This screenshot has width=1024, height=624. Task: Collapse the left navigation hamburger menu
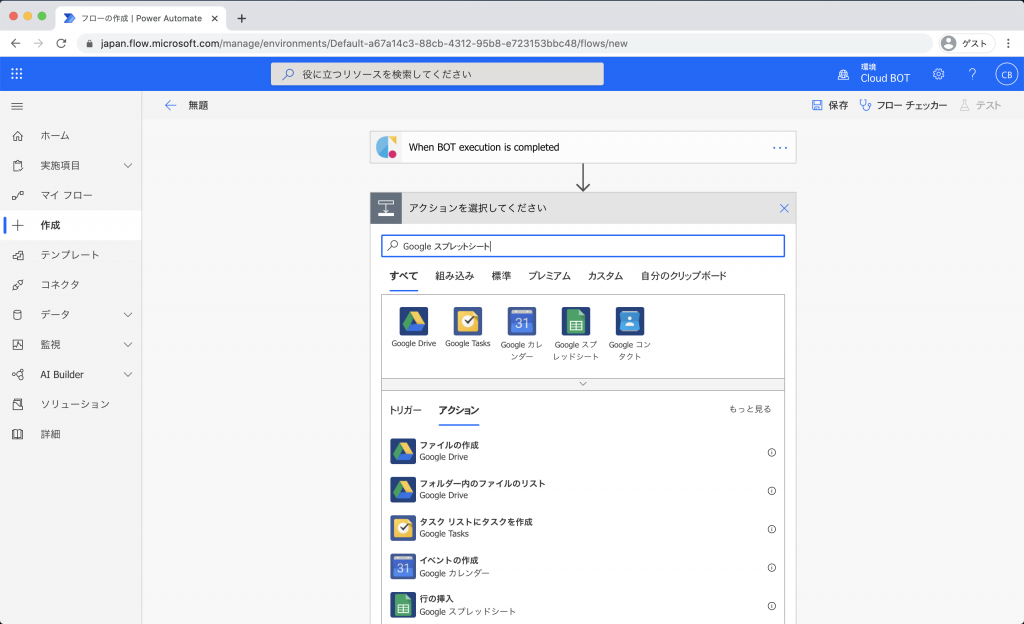pyautogui.click(x=17, y=106)
